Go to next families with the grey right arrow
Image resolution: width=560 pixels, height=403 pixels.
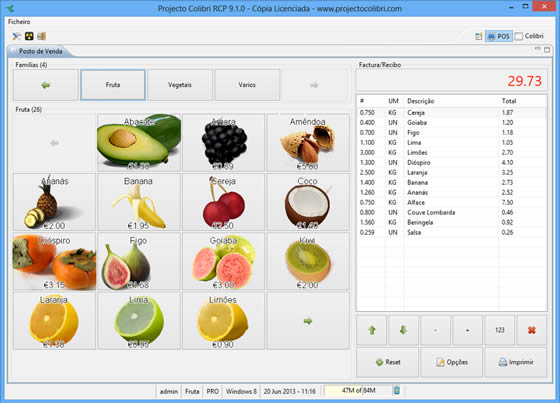[x=314, y=85]
